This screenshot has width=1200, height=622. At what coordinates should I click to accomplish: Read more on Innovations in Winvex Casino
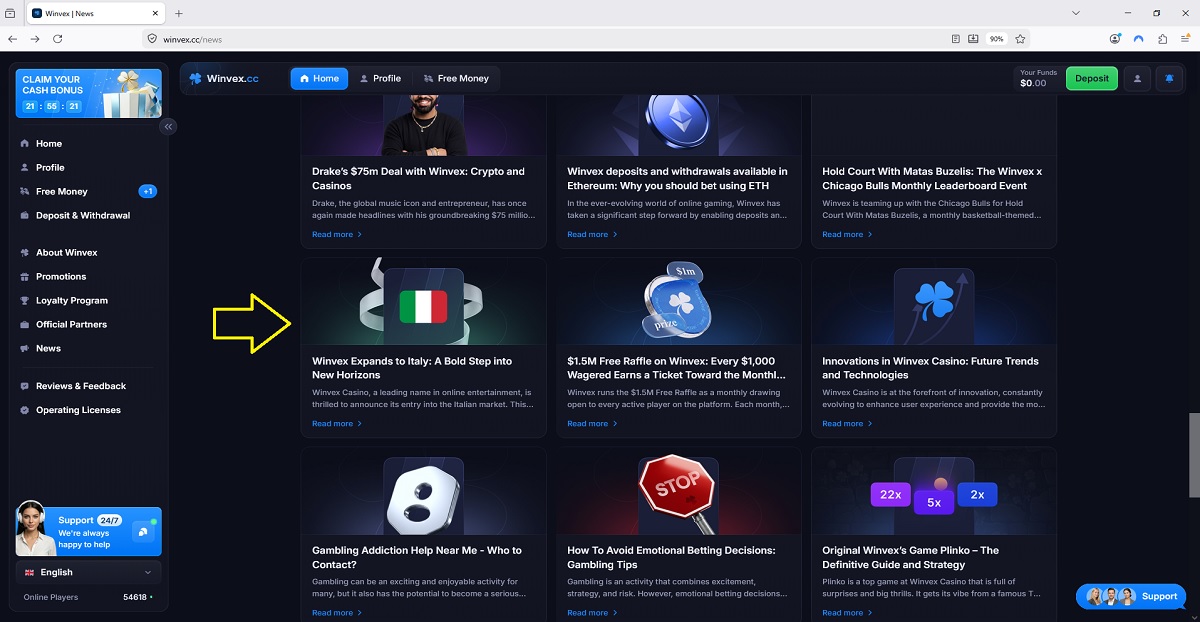pyautogui.click(x=847, y=424)
